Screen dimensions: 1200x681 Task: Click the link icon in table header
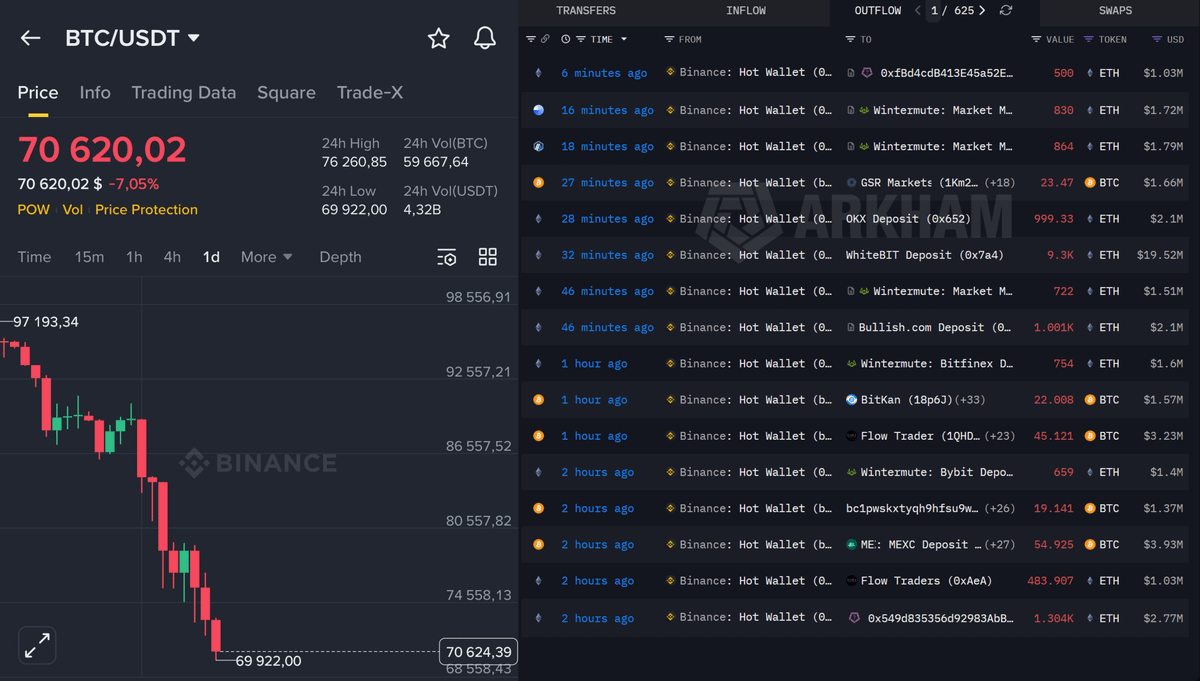pos(545,40)
